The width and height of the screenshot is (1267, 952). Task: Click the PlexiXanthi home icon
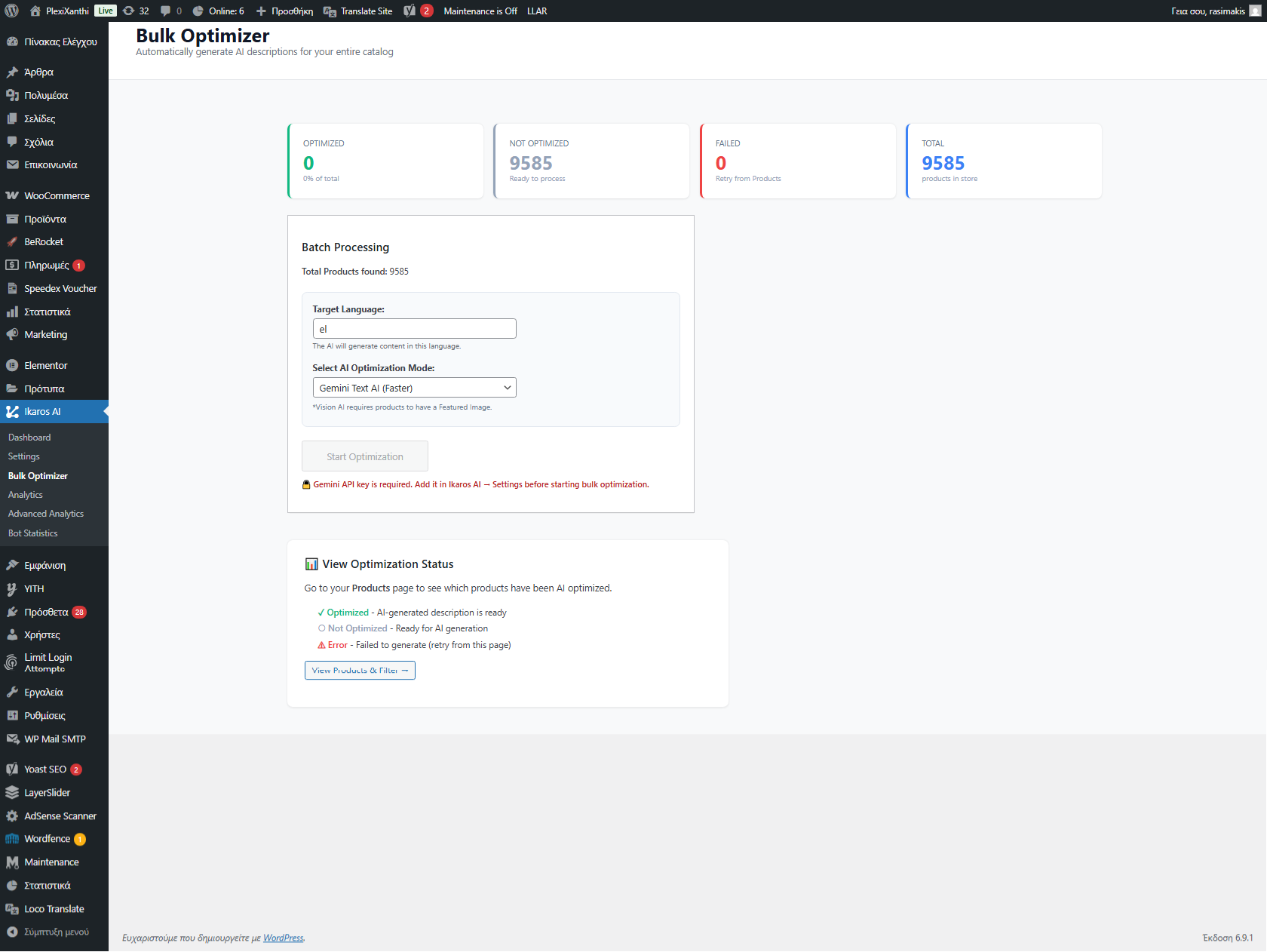coord(35,11)
